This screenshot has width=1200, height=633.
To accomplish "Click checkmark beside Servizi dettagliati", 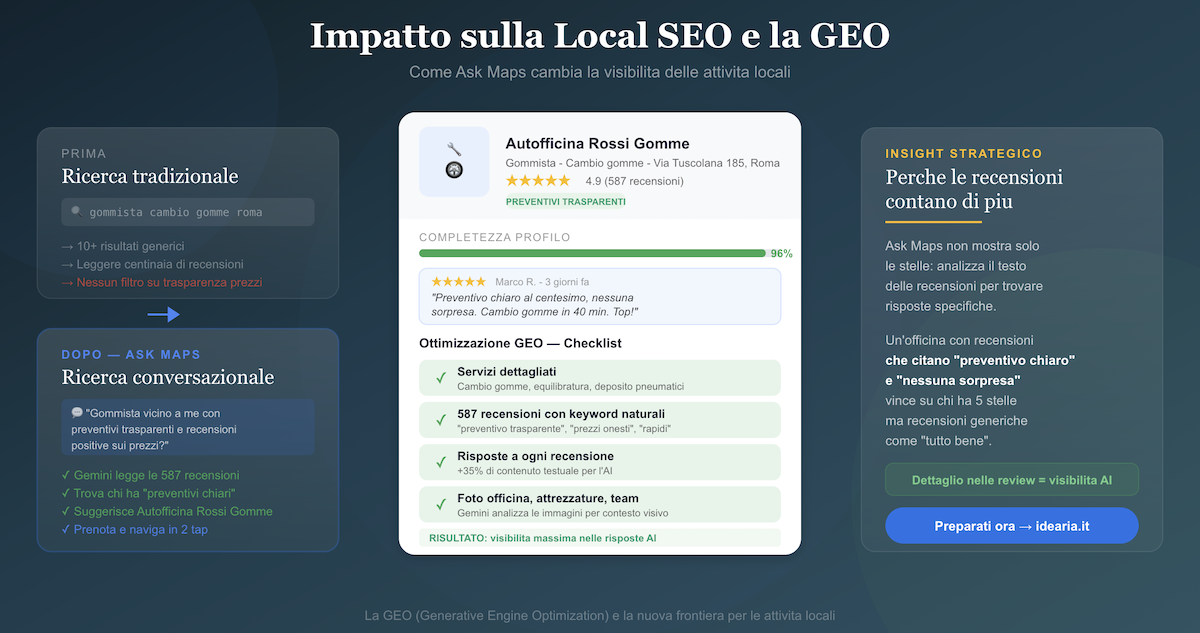I will [x=440, y=377].
